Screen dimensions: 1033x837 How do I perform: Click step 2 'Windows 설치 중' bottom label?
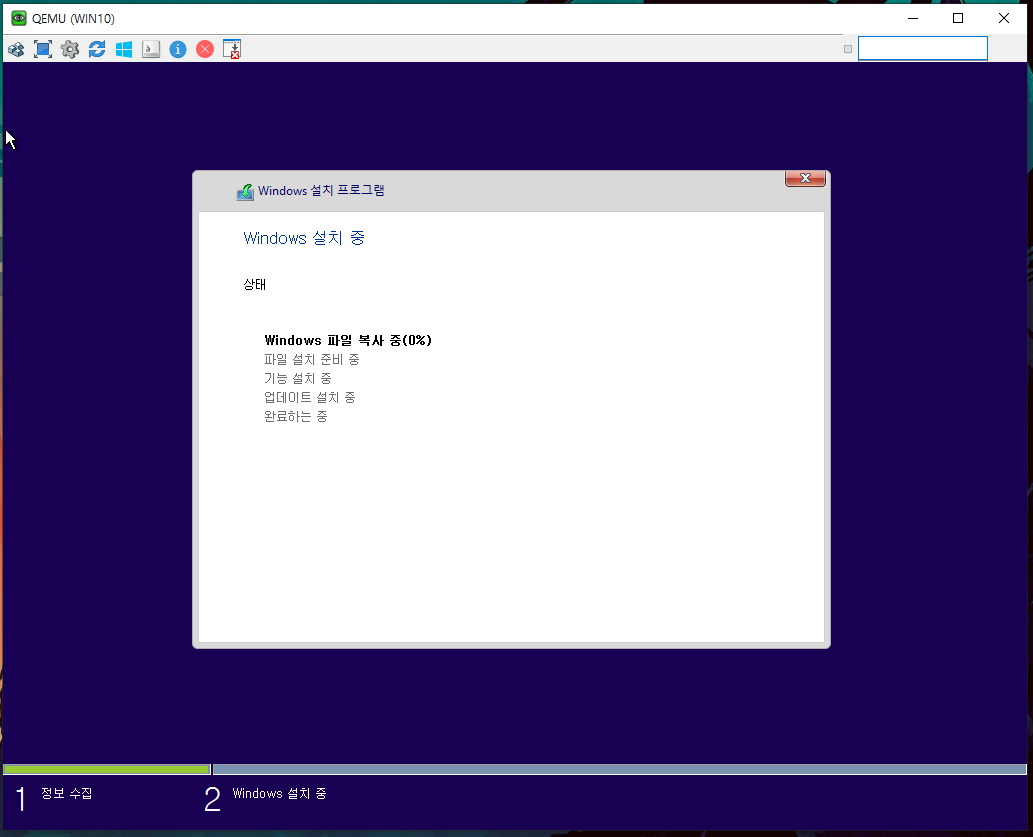tap(279, 794)
